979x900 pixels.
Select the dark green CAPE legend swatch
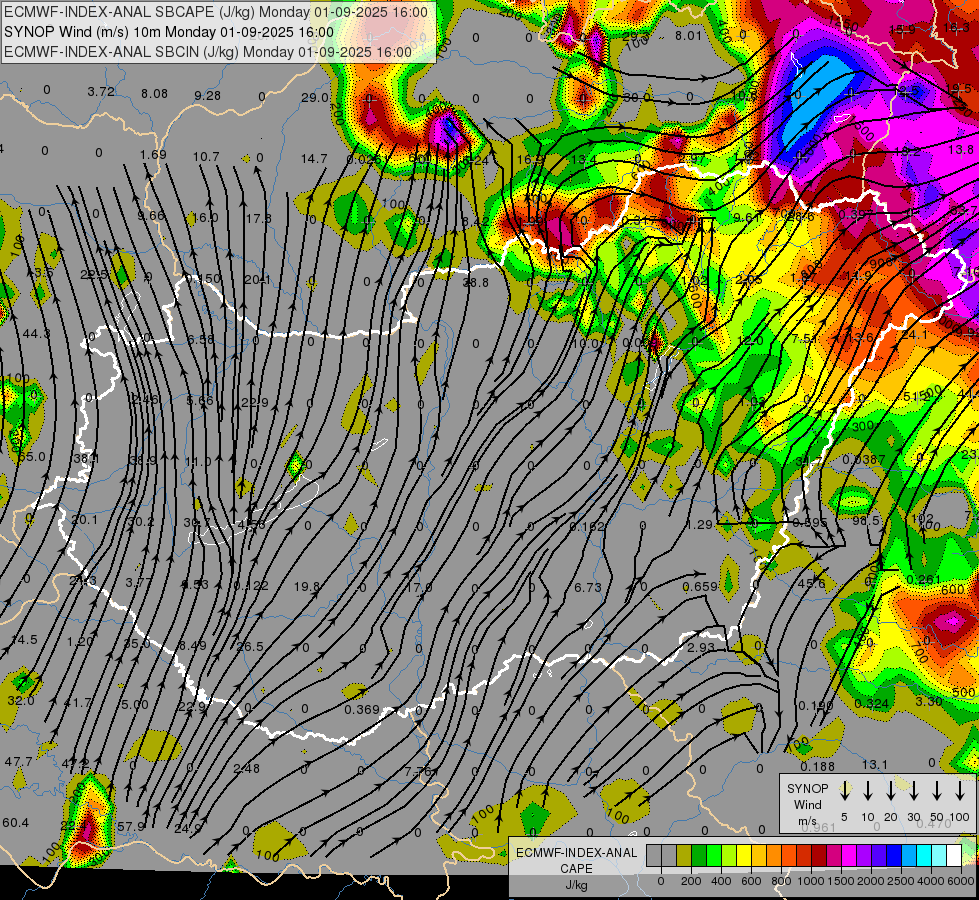699,856
